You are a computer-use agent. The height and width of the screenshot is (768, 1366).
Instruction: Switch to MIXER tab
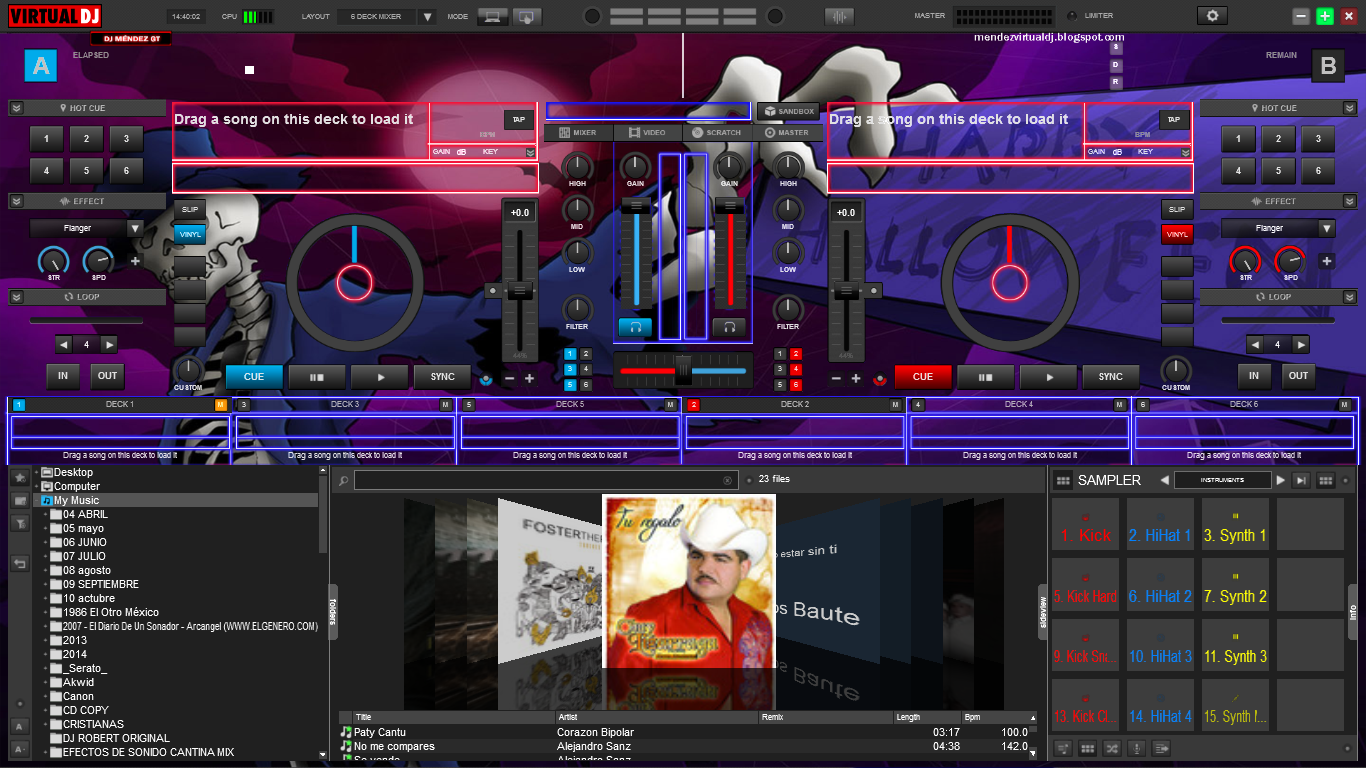(578, 132)
